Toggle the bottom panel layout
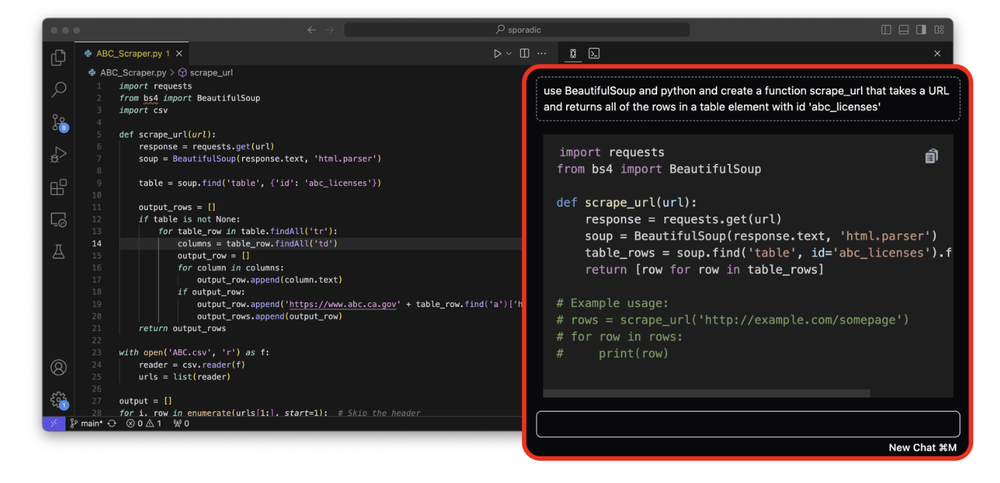 coord(903,30)
